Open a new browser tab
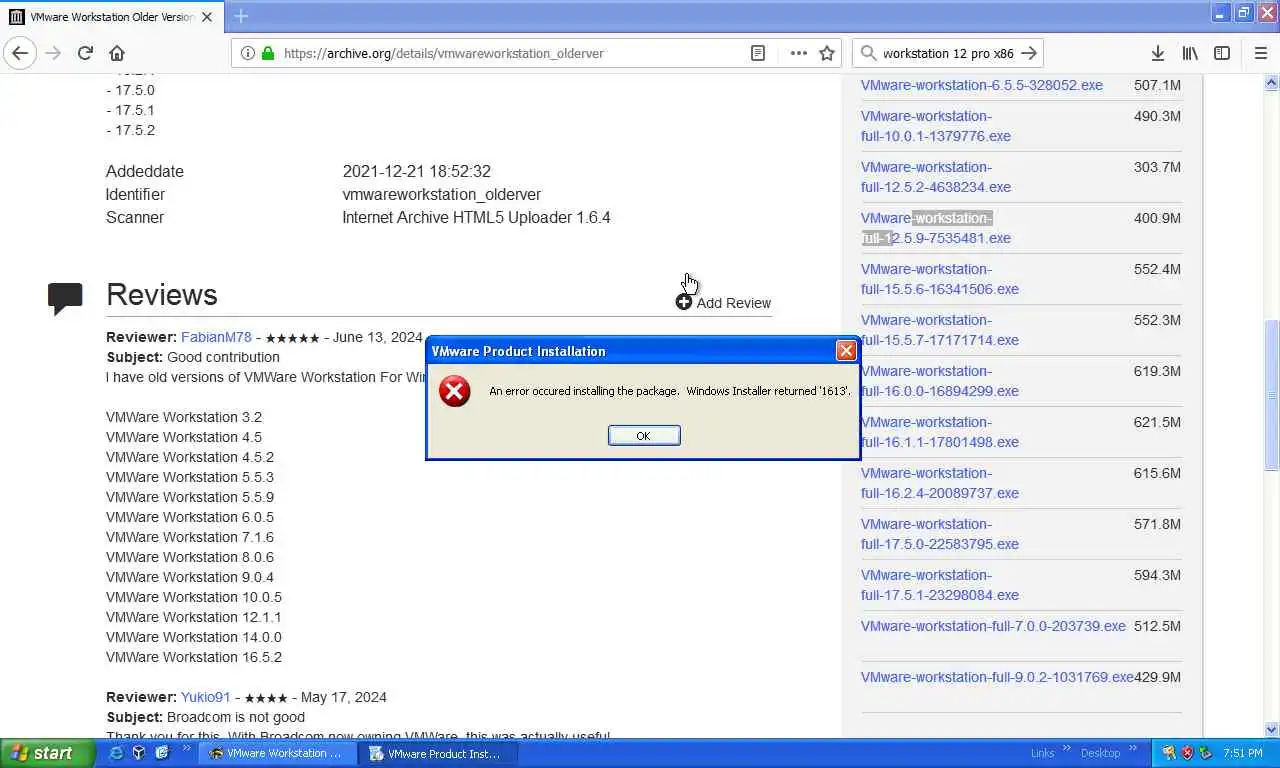The height and width of the screenshot is (768, 1280). tap(241, 16)
